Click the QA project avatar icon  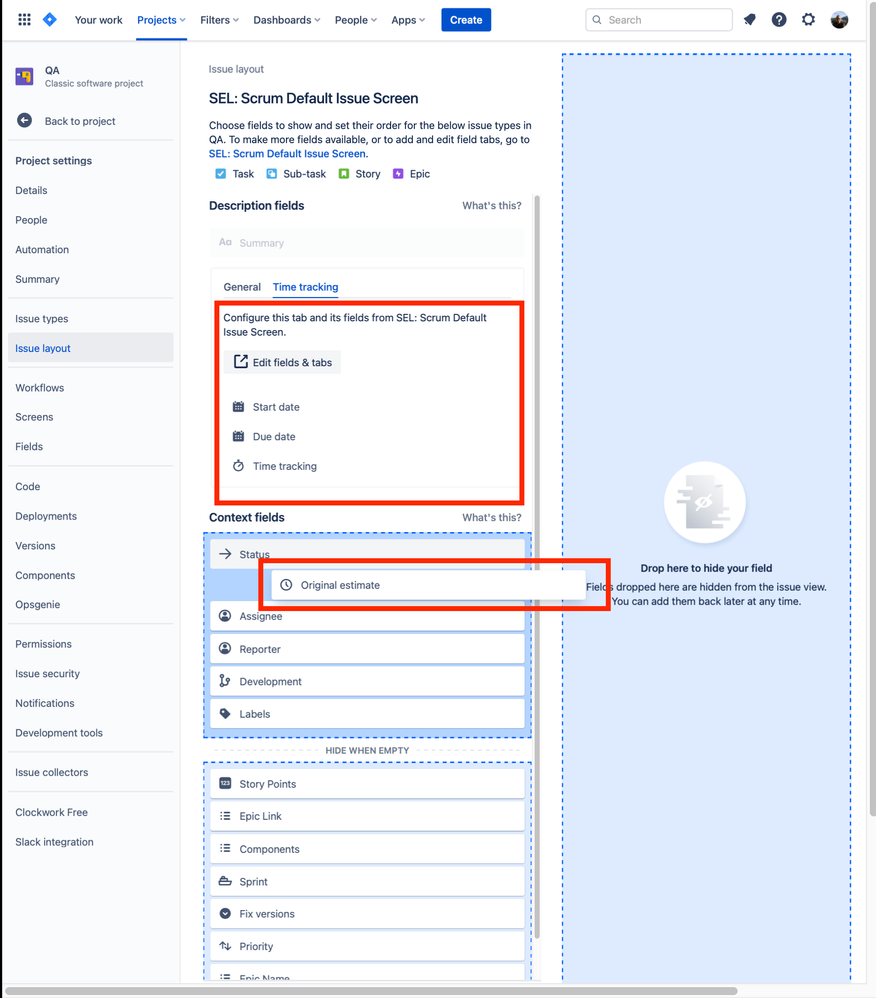click(x=24, y=76)
